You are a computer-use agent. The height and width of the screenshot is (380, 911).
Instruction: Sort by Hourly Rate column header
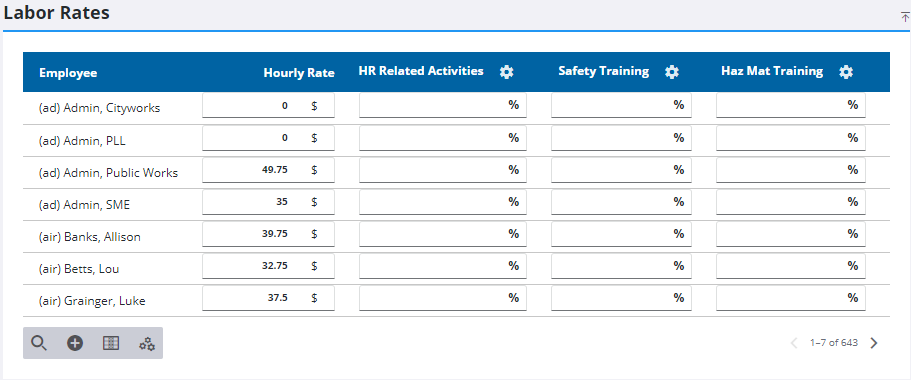[x=299, y=73]
